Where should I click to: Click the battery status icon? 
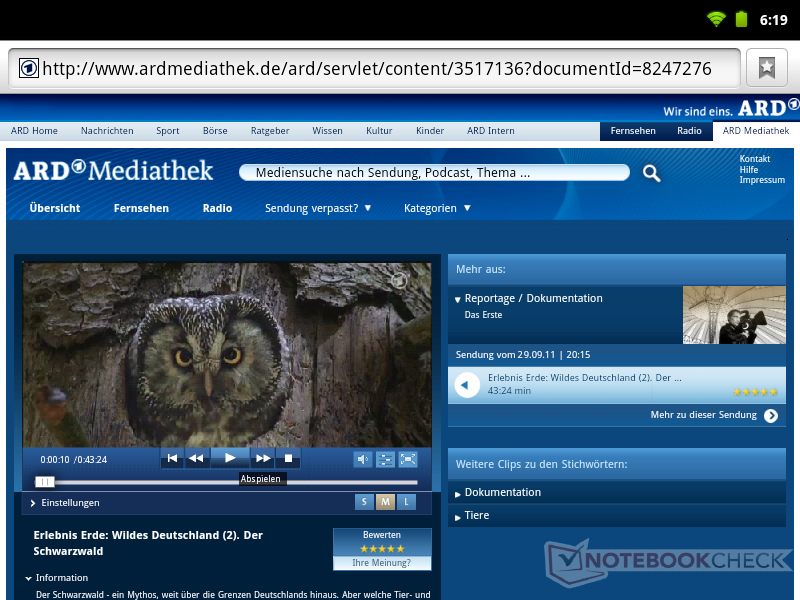[741, 19]
